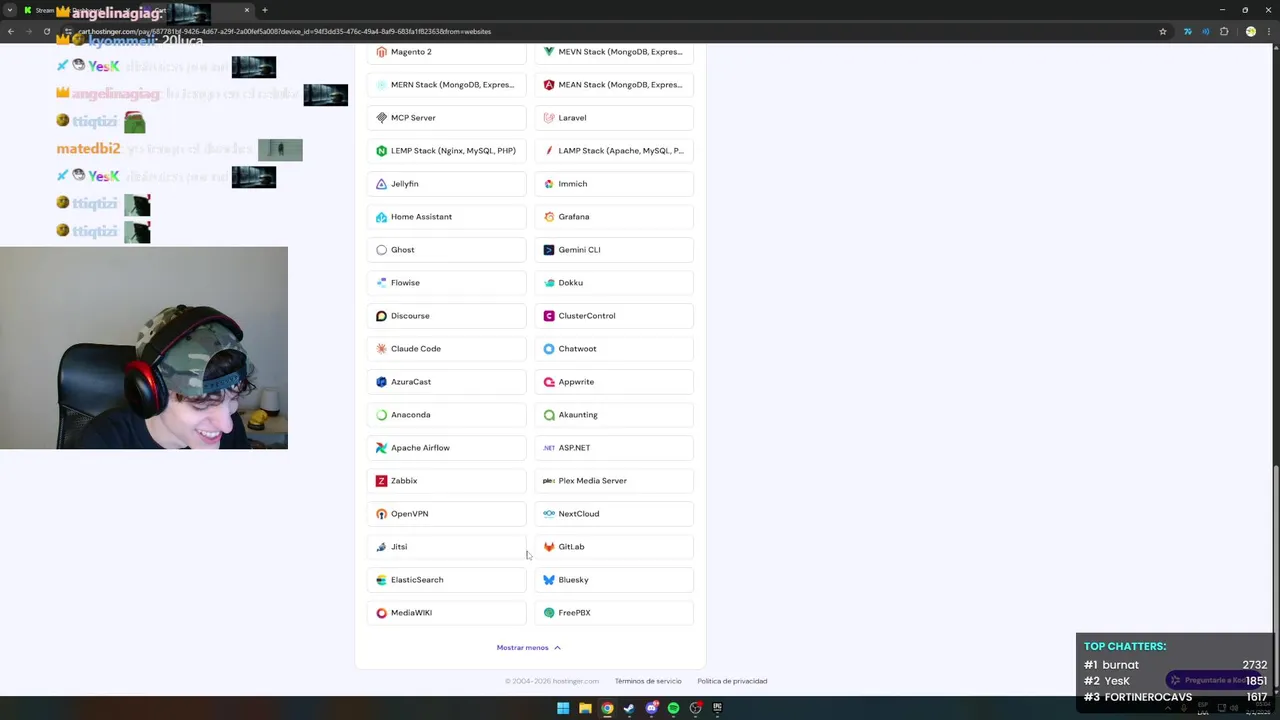
Task: Click the Ghost circle icon
Action: 381,250
